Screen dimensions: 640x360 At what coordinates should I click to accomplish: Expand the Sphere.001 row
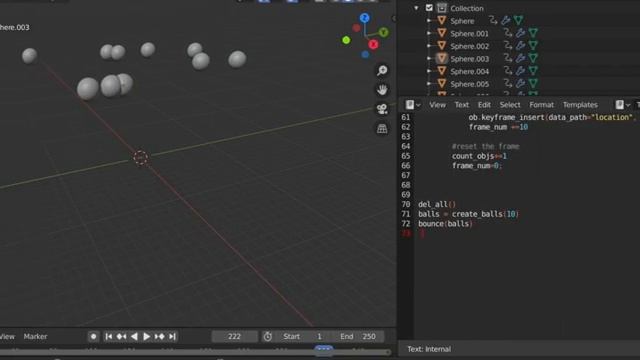(x=429, y=33)
